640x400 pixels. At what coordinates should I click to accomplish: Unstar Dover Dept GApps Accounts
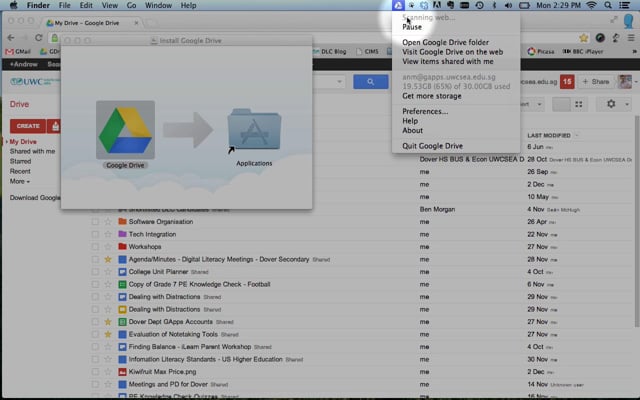click(x=108, y=322)
